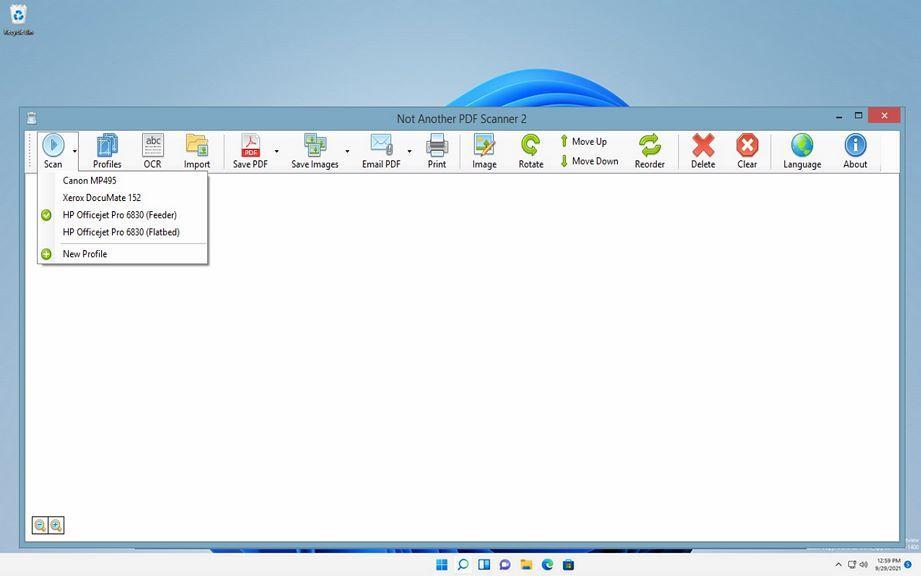The height and width of the screenshot is (576, 921).
Task: Click the Reorder icon
Action: coord(649,150)
